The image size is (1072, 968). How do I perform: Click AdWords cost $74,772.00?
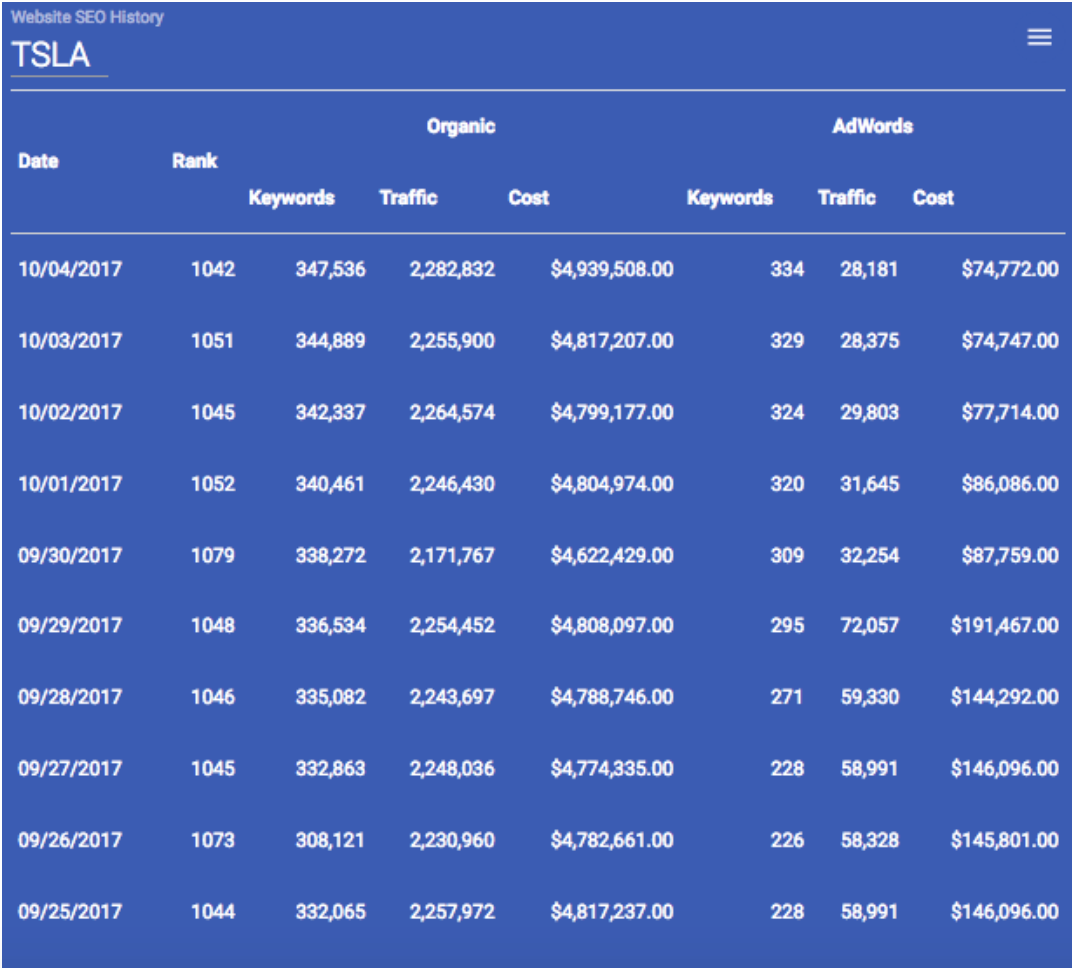tap(1010, 269)
